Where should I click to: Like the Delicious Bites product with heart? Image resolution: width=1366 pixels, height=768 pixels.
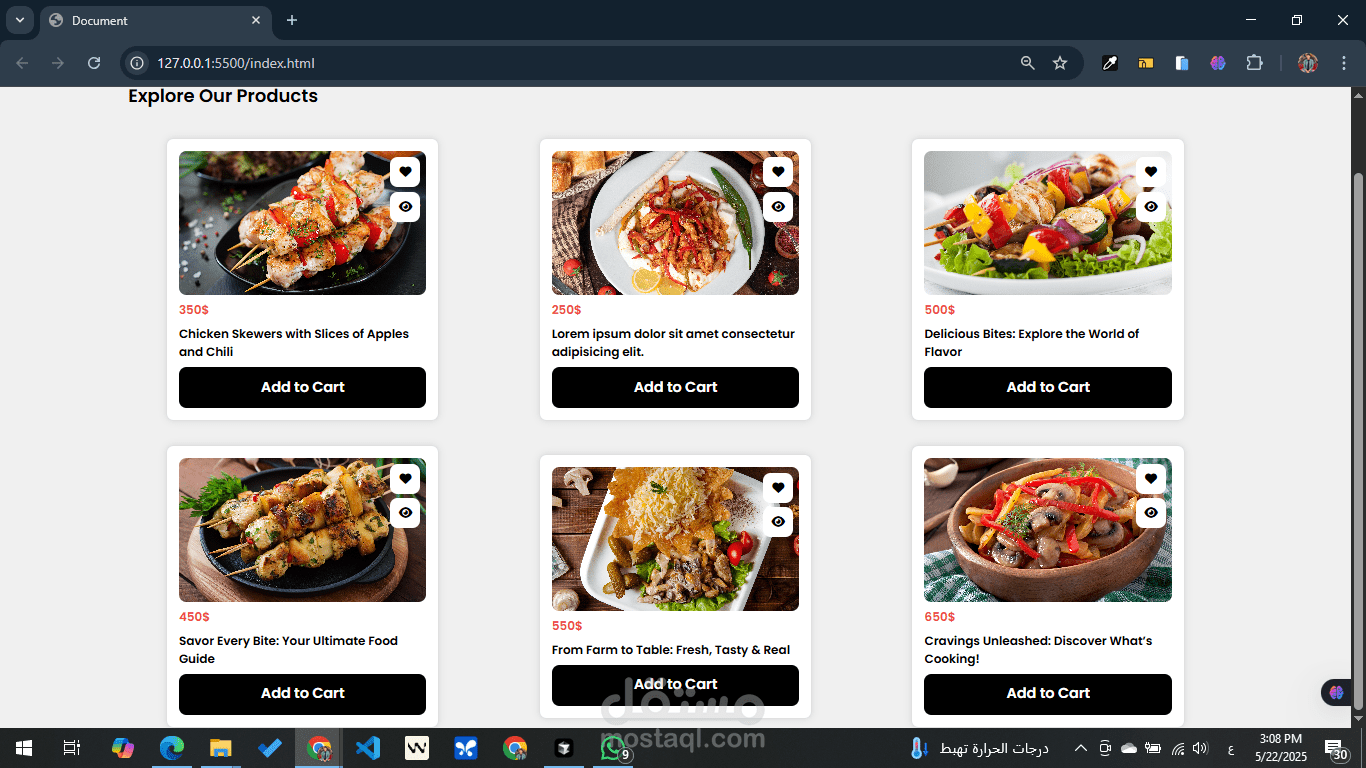click(x=1151, y=172)
